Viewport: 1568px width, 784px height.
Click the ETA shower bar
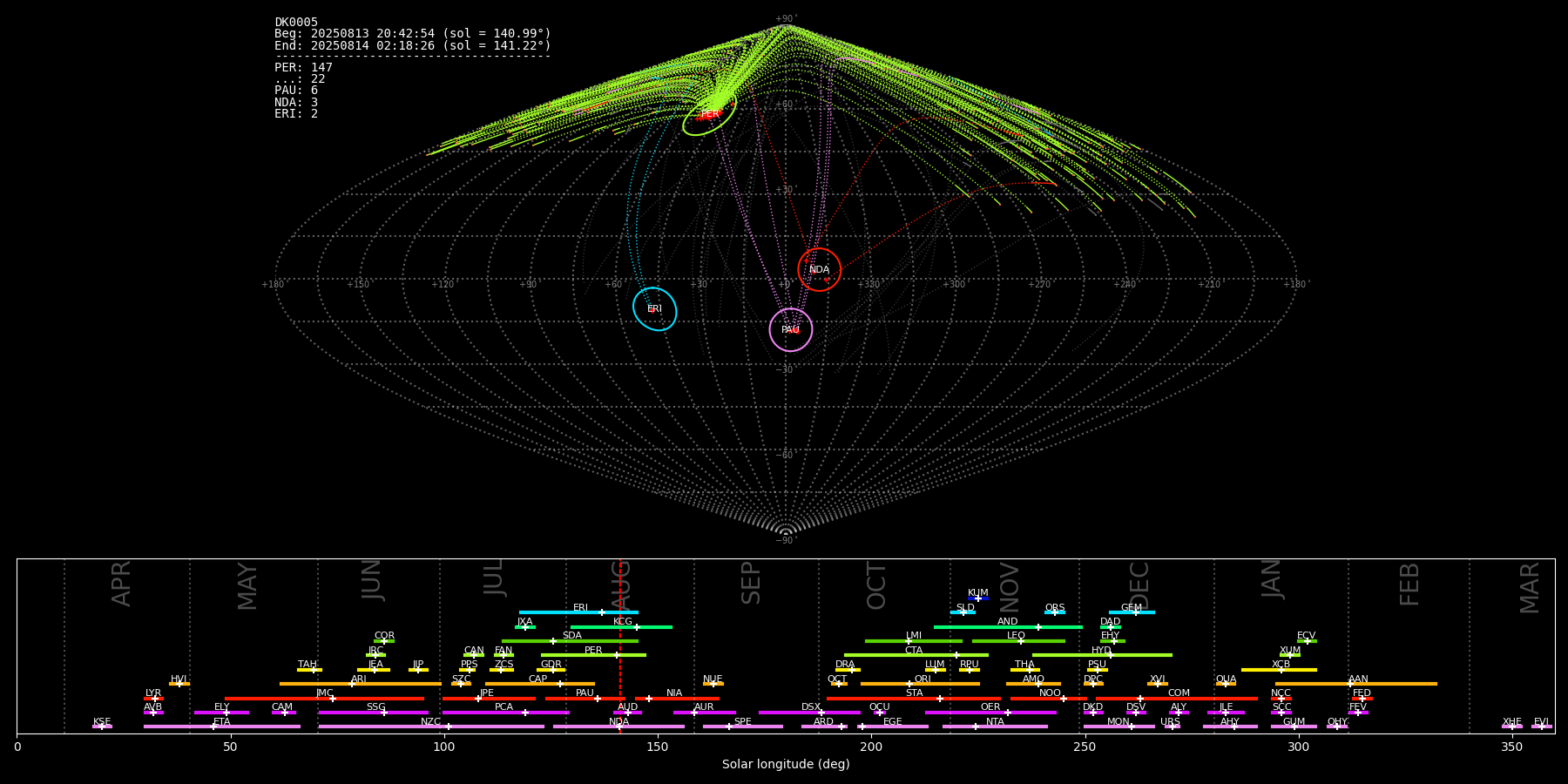point(222,727)
